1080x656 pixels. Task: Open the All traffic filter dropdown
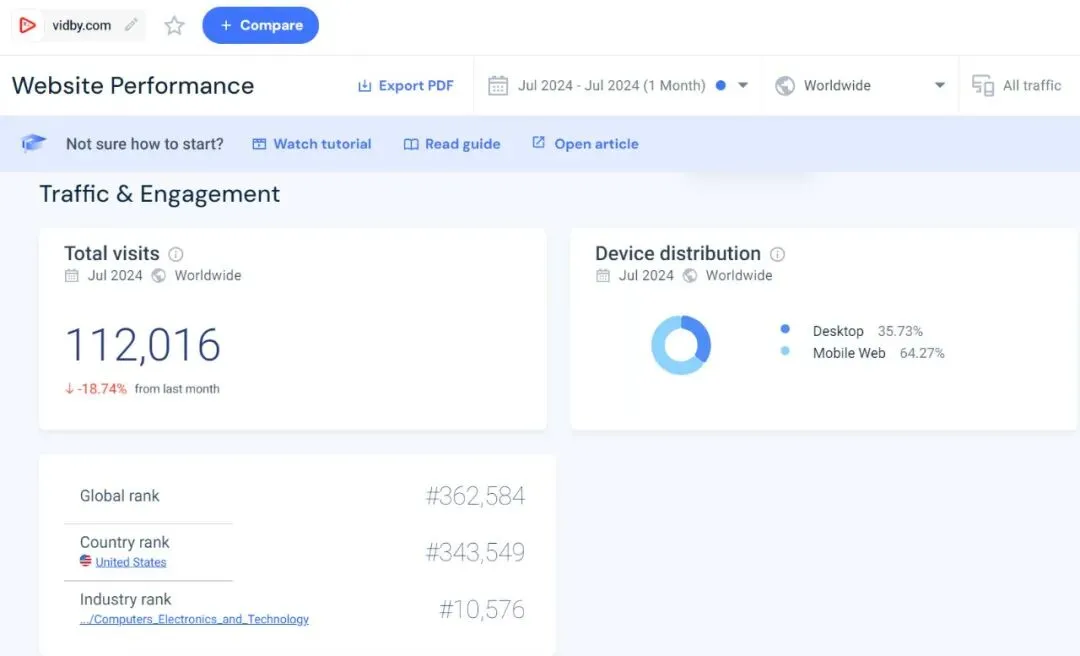pyautogui.click(x=1017, y=85)
